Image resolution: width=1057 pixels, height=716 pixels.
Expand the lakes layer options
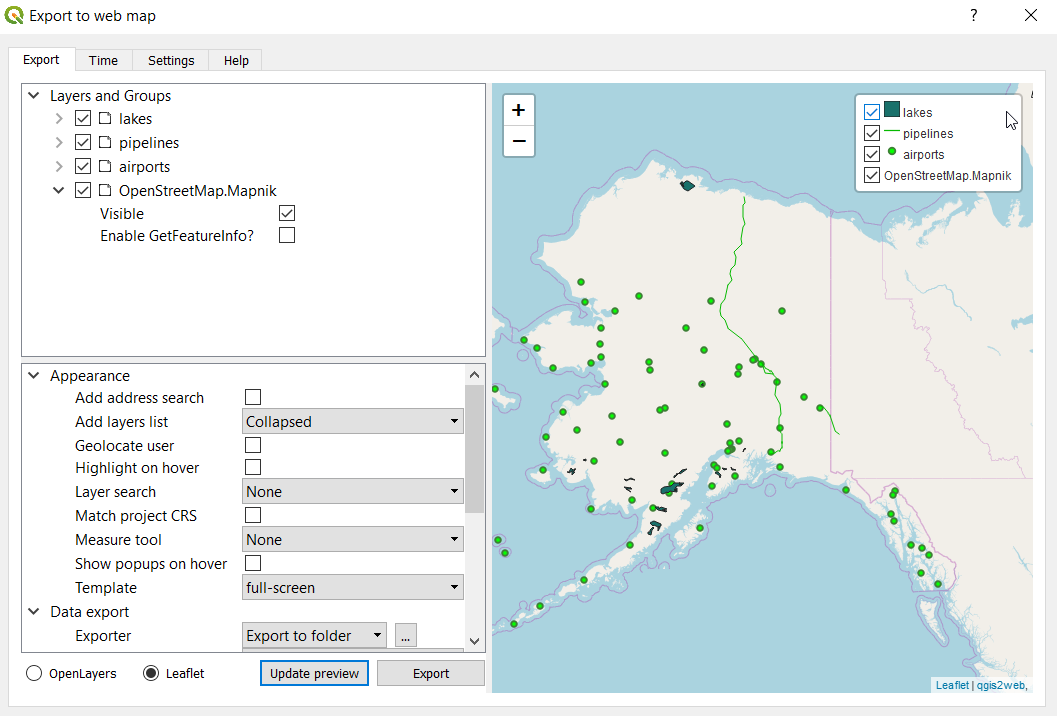(59, 119)
